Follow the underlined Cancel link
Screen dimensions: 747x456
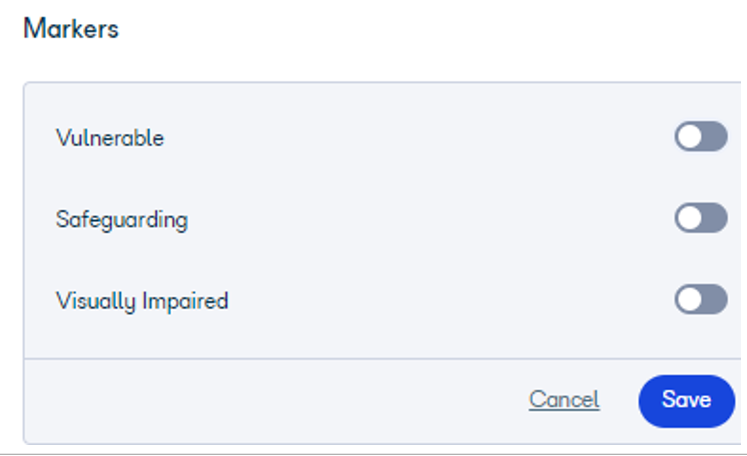(564, 399)
